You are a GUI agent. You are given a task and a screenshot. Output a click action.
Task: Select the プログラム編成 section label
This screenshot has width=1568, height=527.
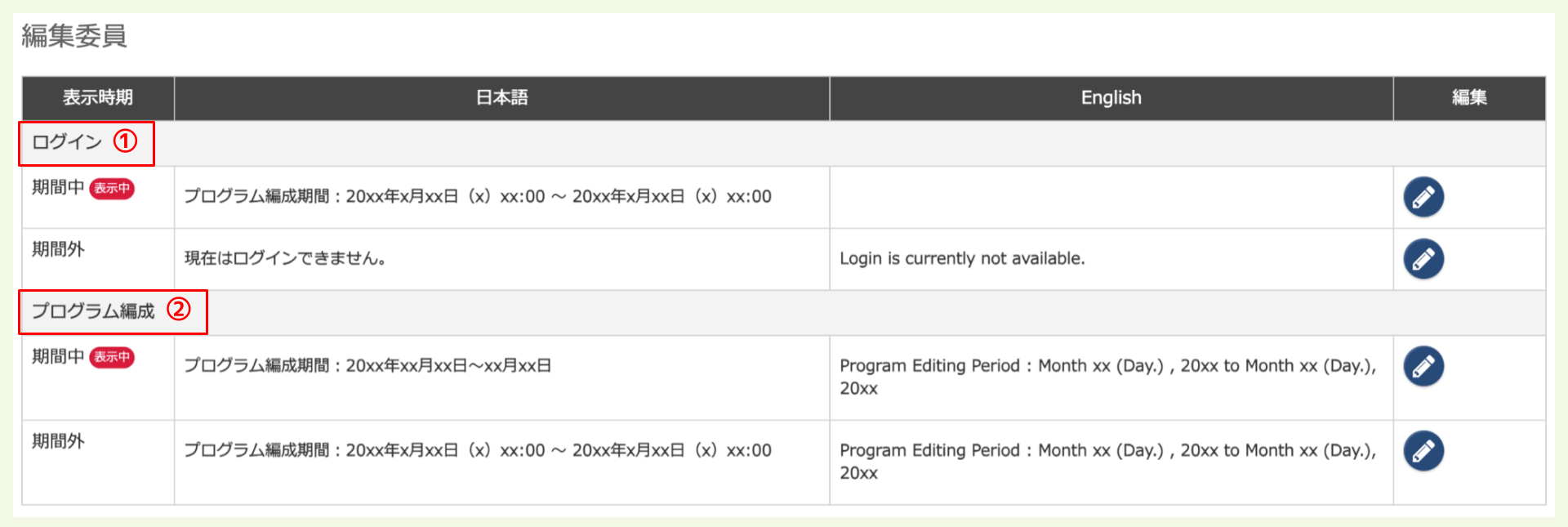[x=93, y=311]
